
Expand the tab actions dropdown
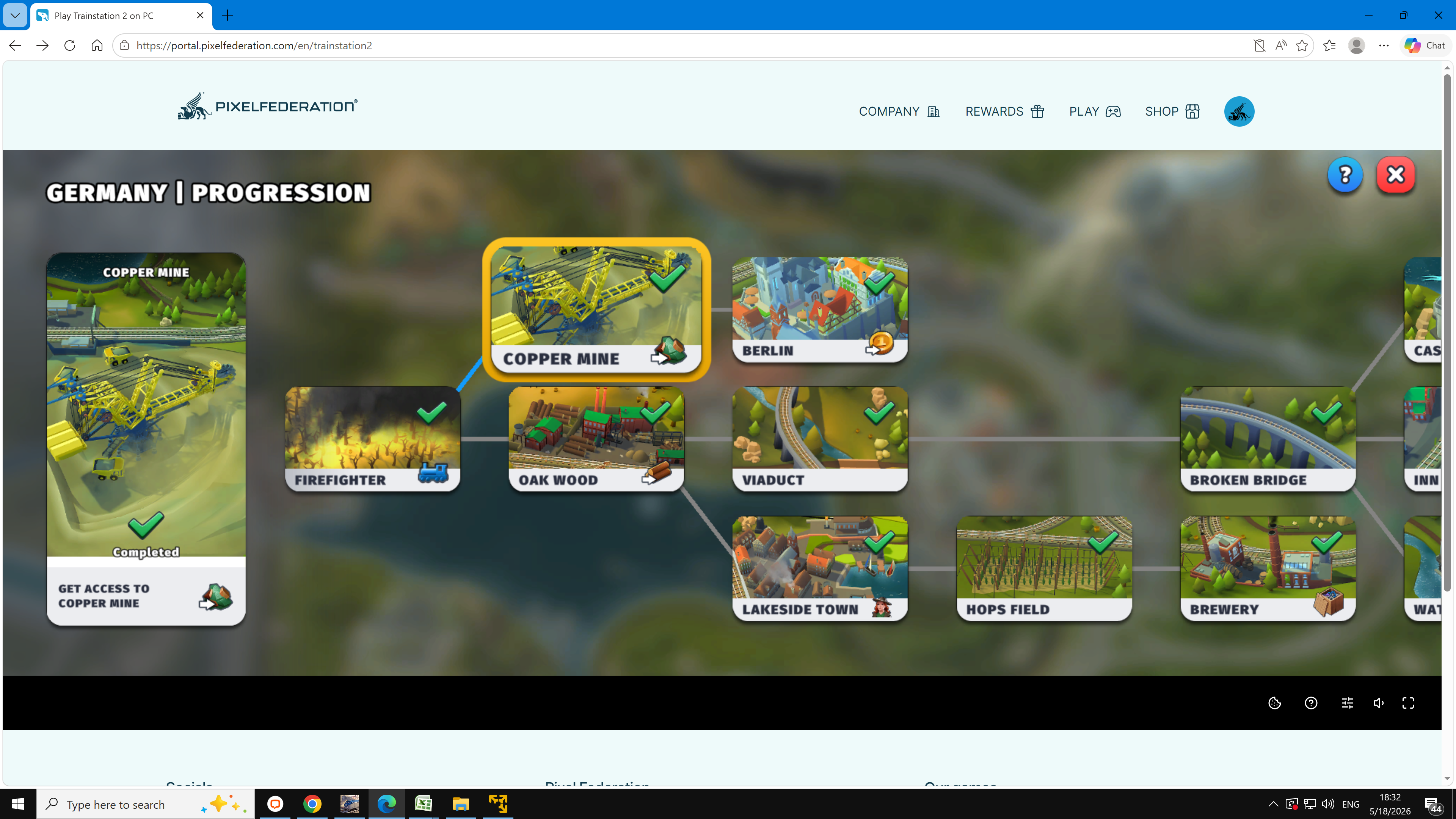pyautogui.click(x=15, y=15)
